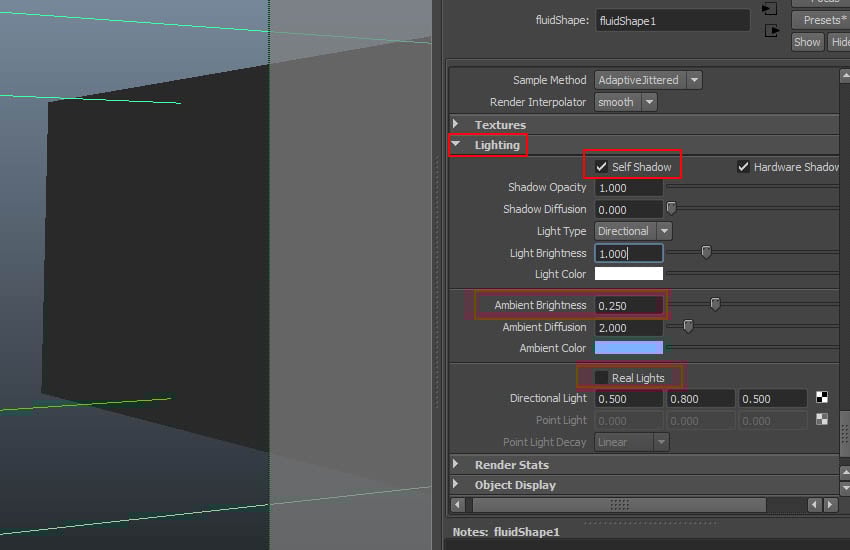Expand the Render Stats section
This screenshot has height=550, width=850.
[x=456, y=464]
